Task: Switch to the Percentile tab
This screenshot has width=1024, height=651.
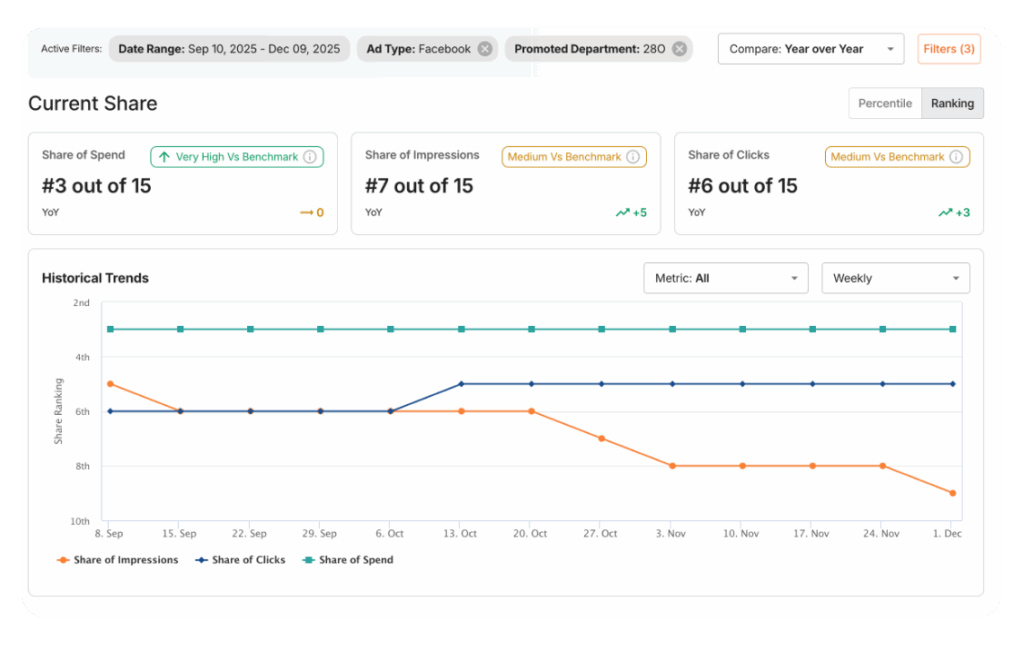Action: click(x=884, y=103)
